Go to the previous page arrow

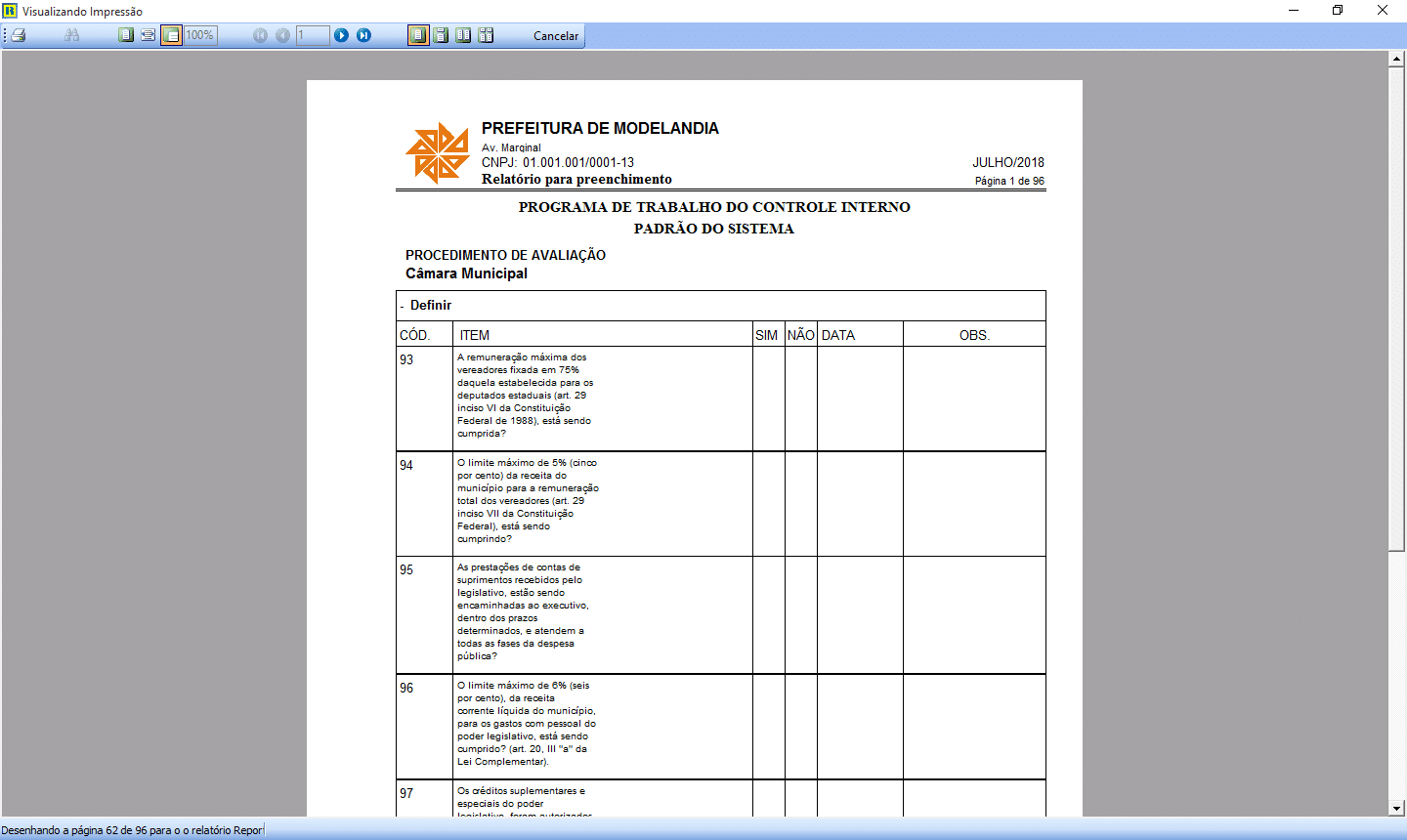(282, 35)
